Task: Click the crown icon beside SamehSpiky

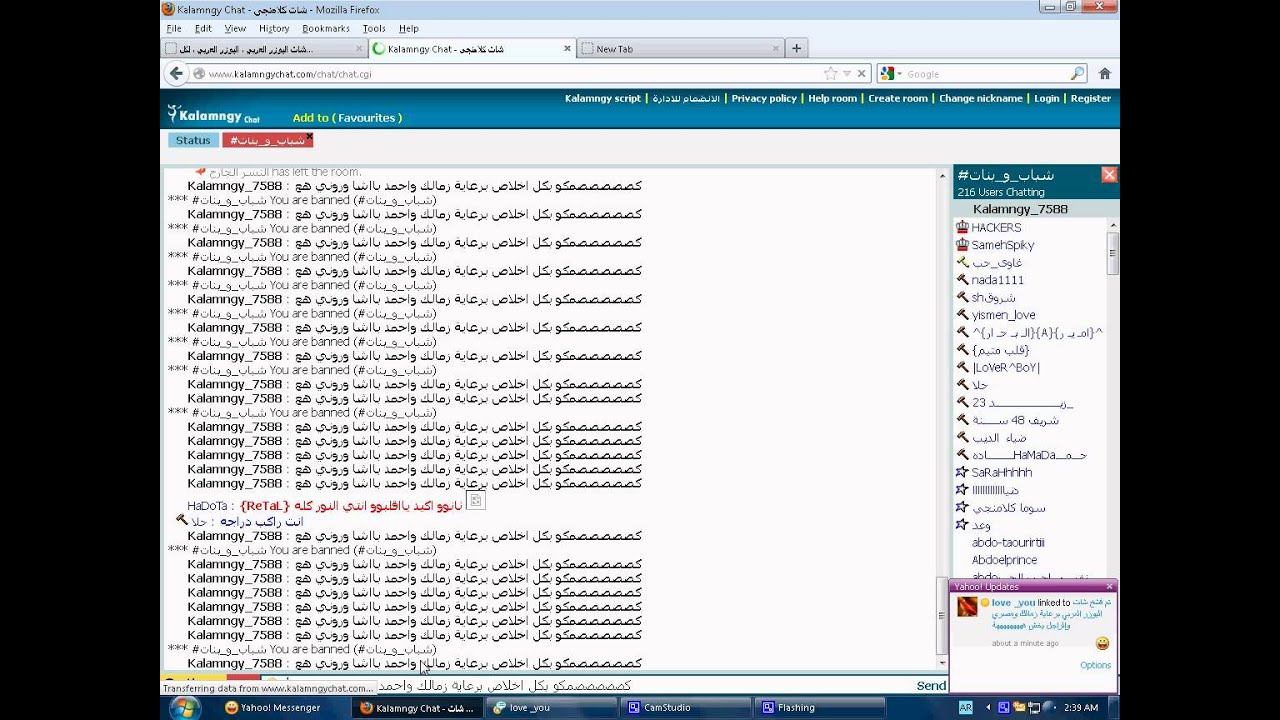Action: 962,244
